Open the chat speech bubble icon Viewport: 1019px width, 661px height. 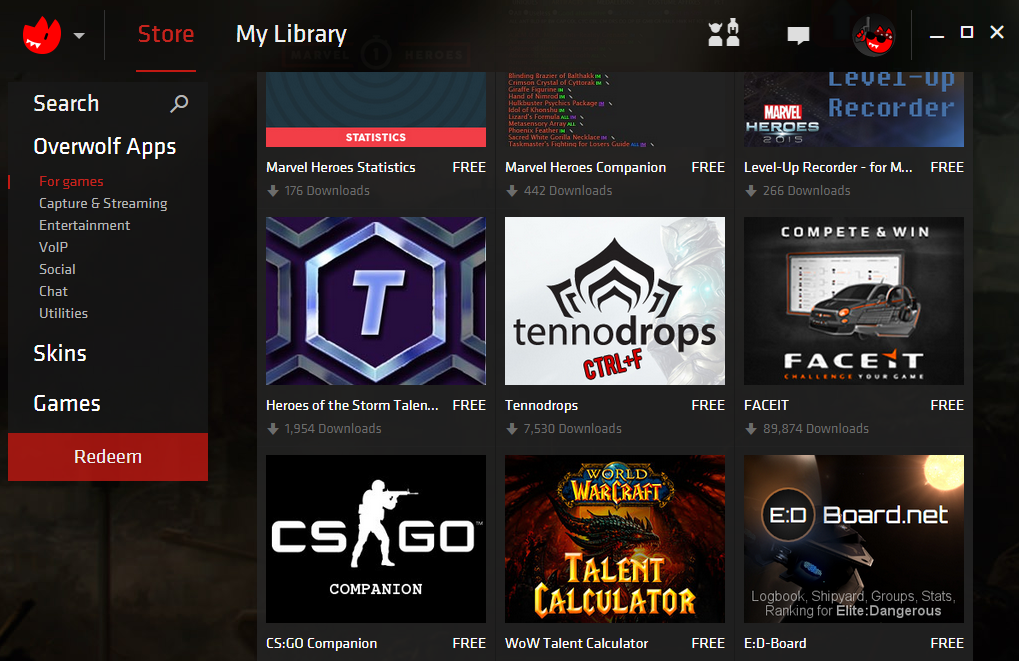click(798, 35)
